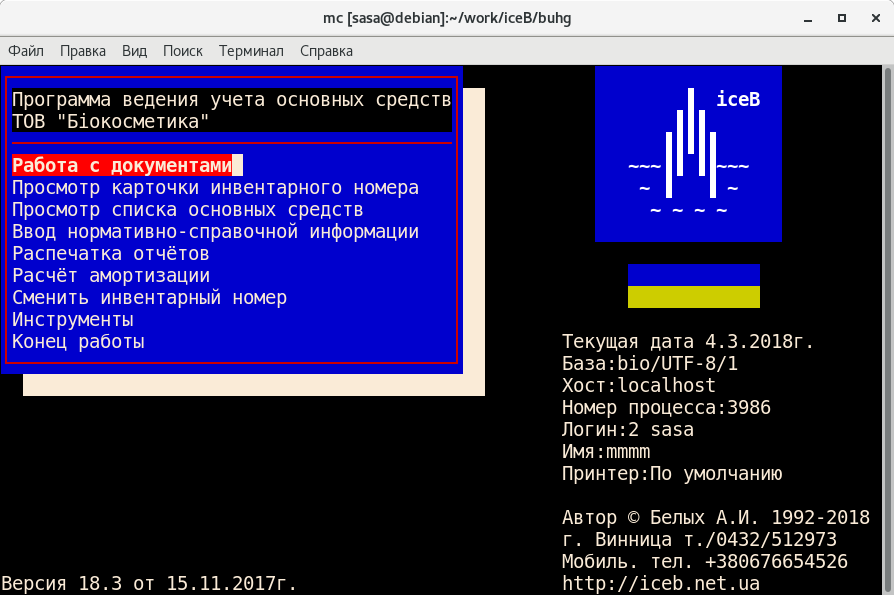Choose Распечатка отчётов entry
The image size is (894, 595).
coord(111,254)
